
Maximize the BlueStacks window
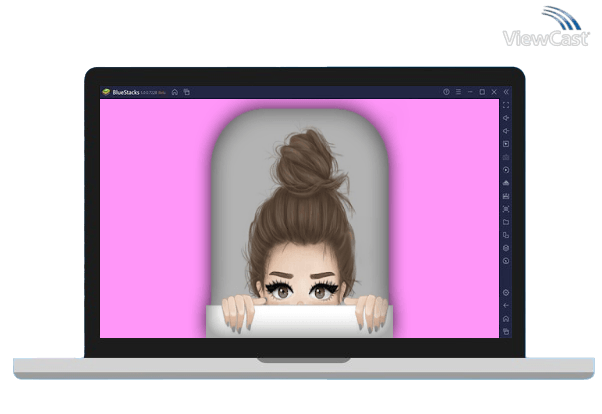482,92
